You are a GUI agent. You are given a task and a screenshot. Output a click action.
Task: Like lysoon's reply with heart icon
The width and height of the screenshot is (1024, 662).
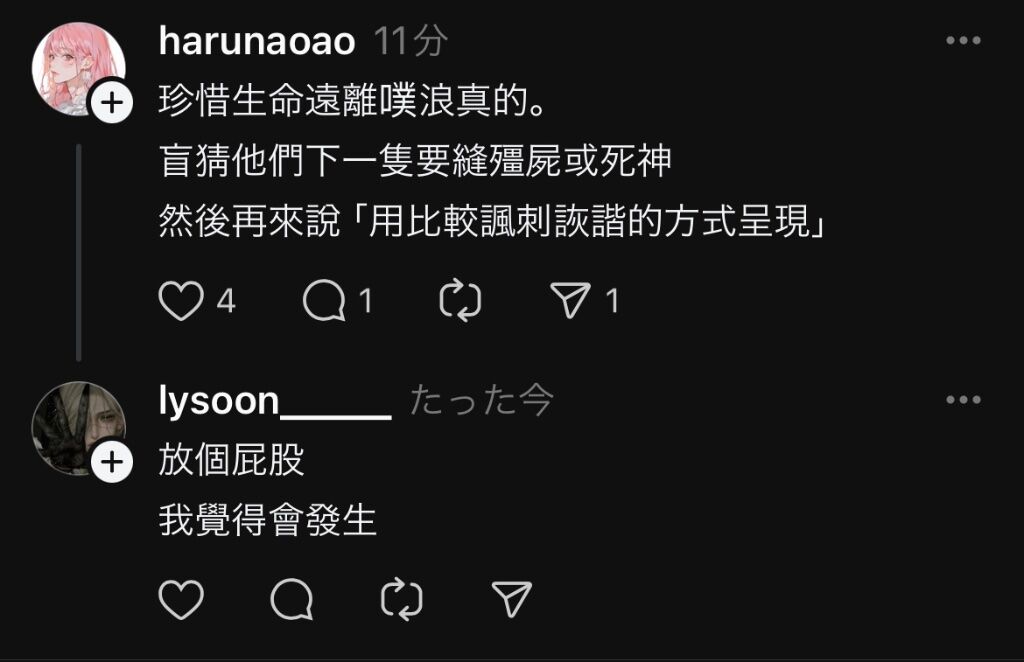pyautogui.click(x=181, y=599)
